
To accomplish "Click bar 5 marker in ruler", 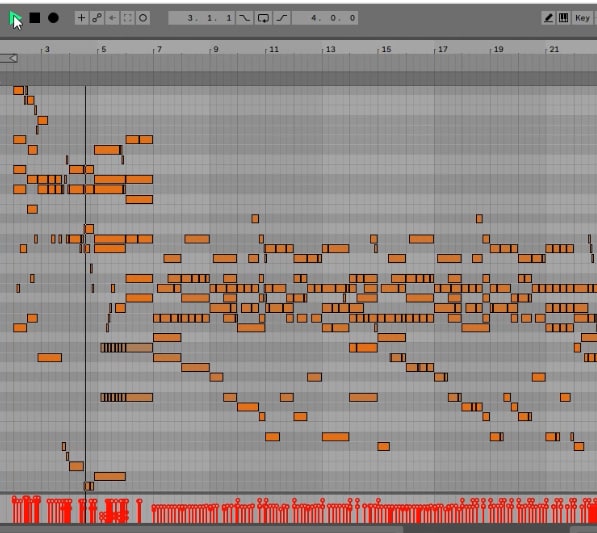I will pos(104,49).
